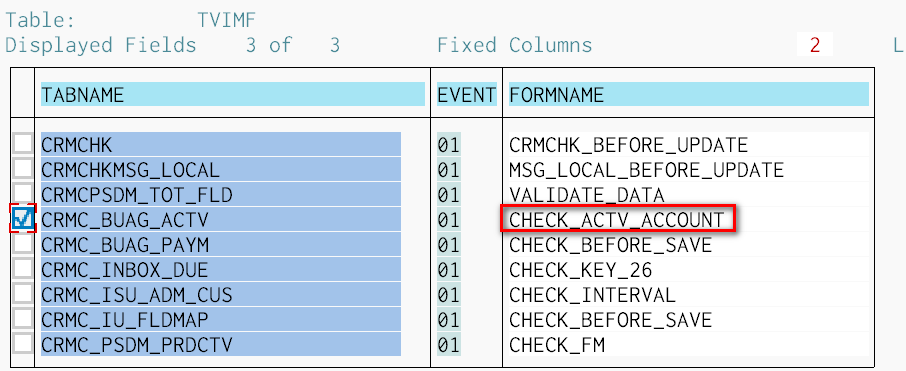Tick the CRMC_PSDM_PRDCTV row checkbox
This screenshot has height=371, width=906.
click(x=23, y=344)
